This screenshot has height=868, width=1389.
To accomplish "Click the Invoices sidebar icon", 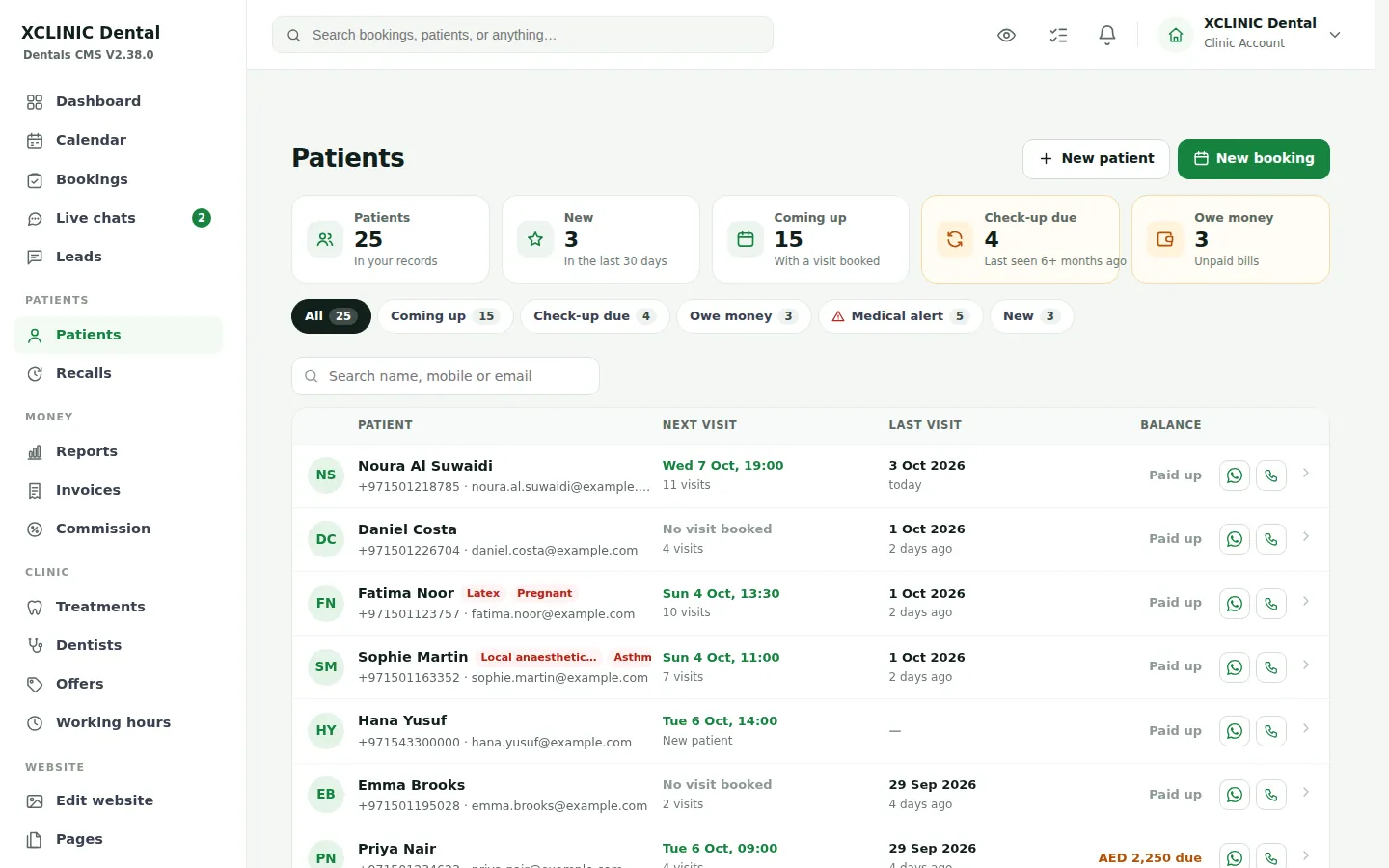I will 35,491.
